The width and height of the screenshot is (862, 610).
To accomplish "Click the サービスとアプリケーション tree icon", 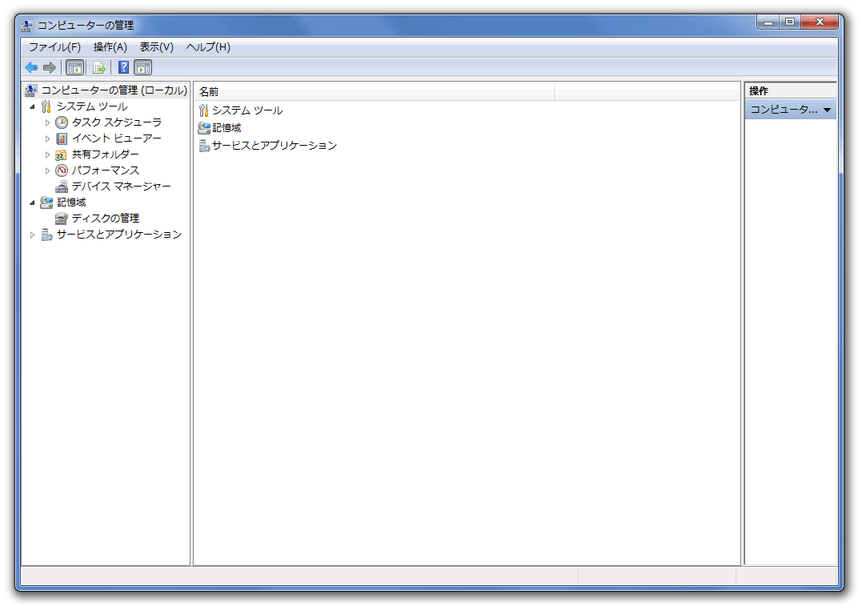I will [x=47, y=235].
